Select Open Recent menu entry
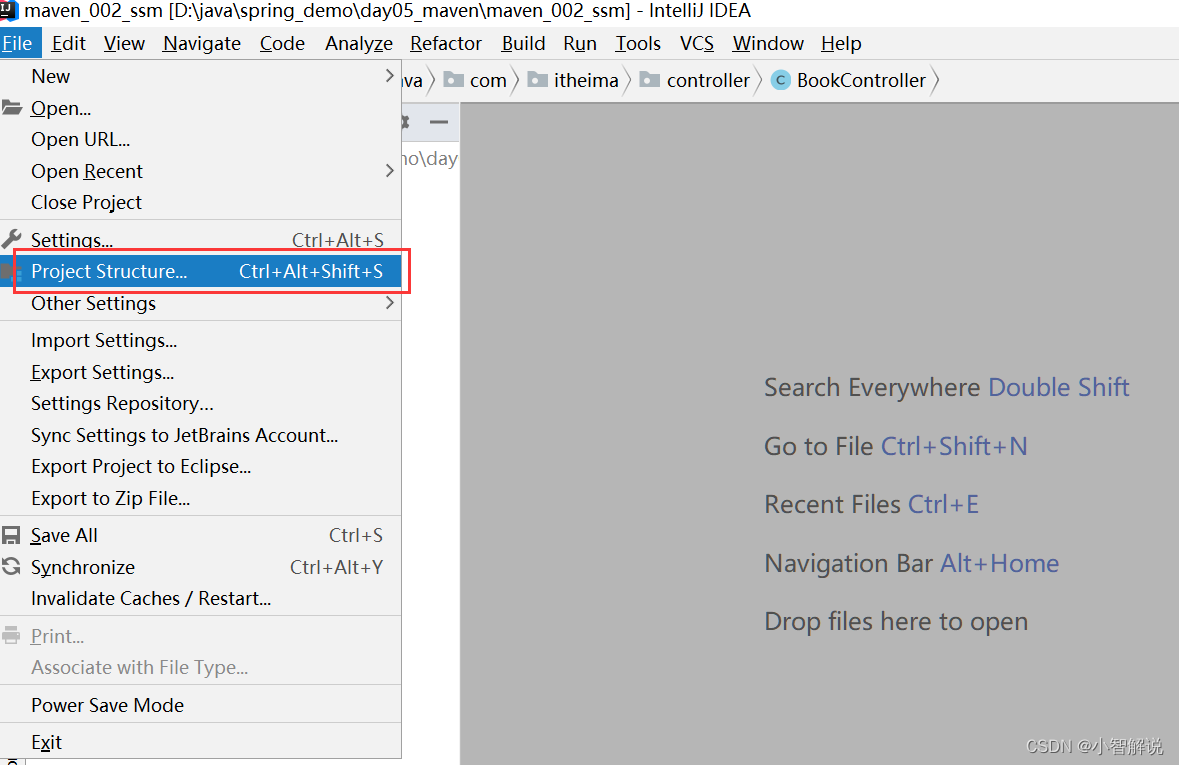The image size is (1179, 765). click(x=201, y=171)
